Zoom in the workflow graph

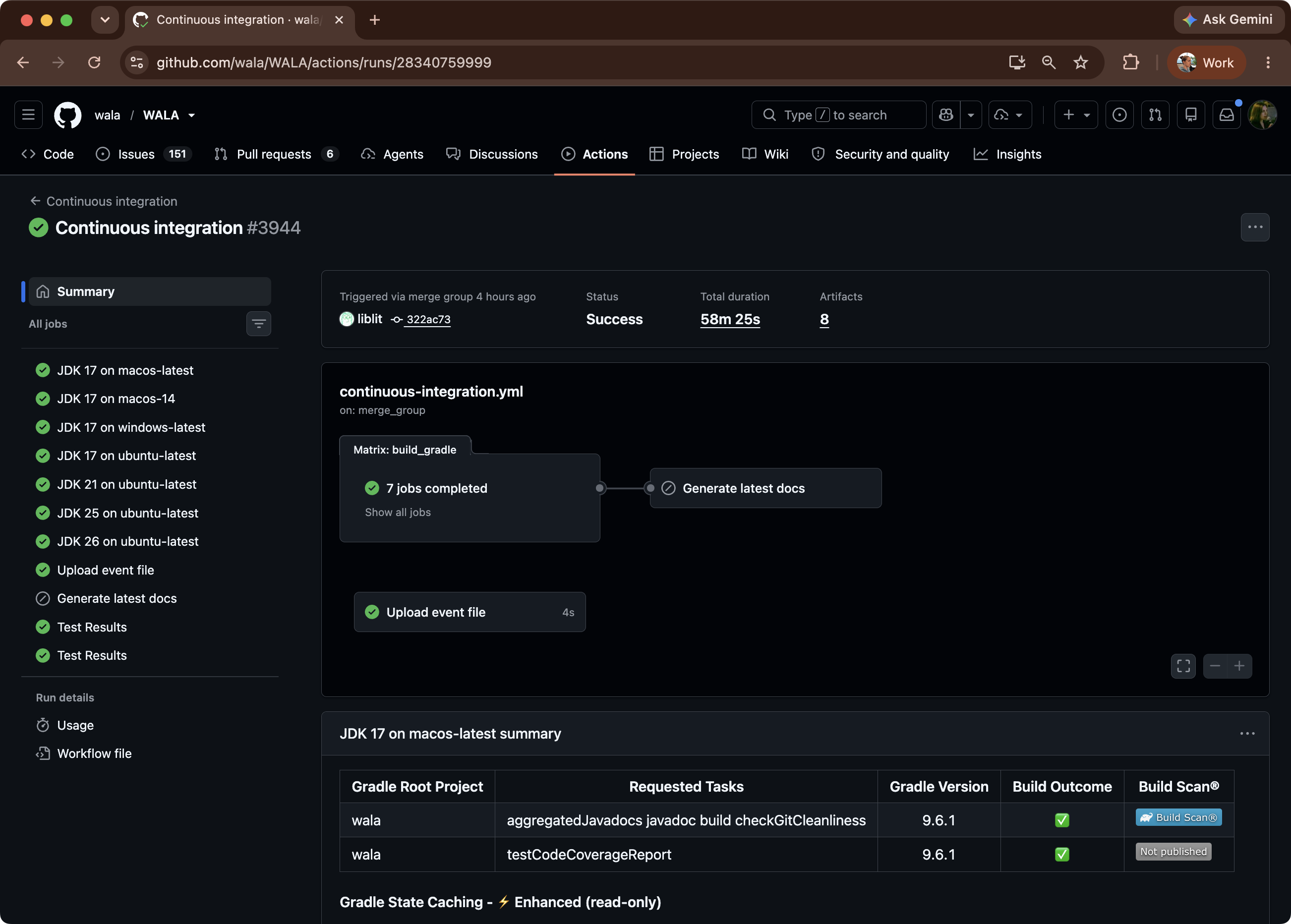pos(1239,666)
